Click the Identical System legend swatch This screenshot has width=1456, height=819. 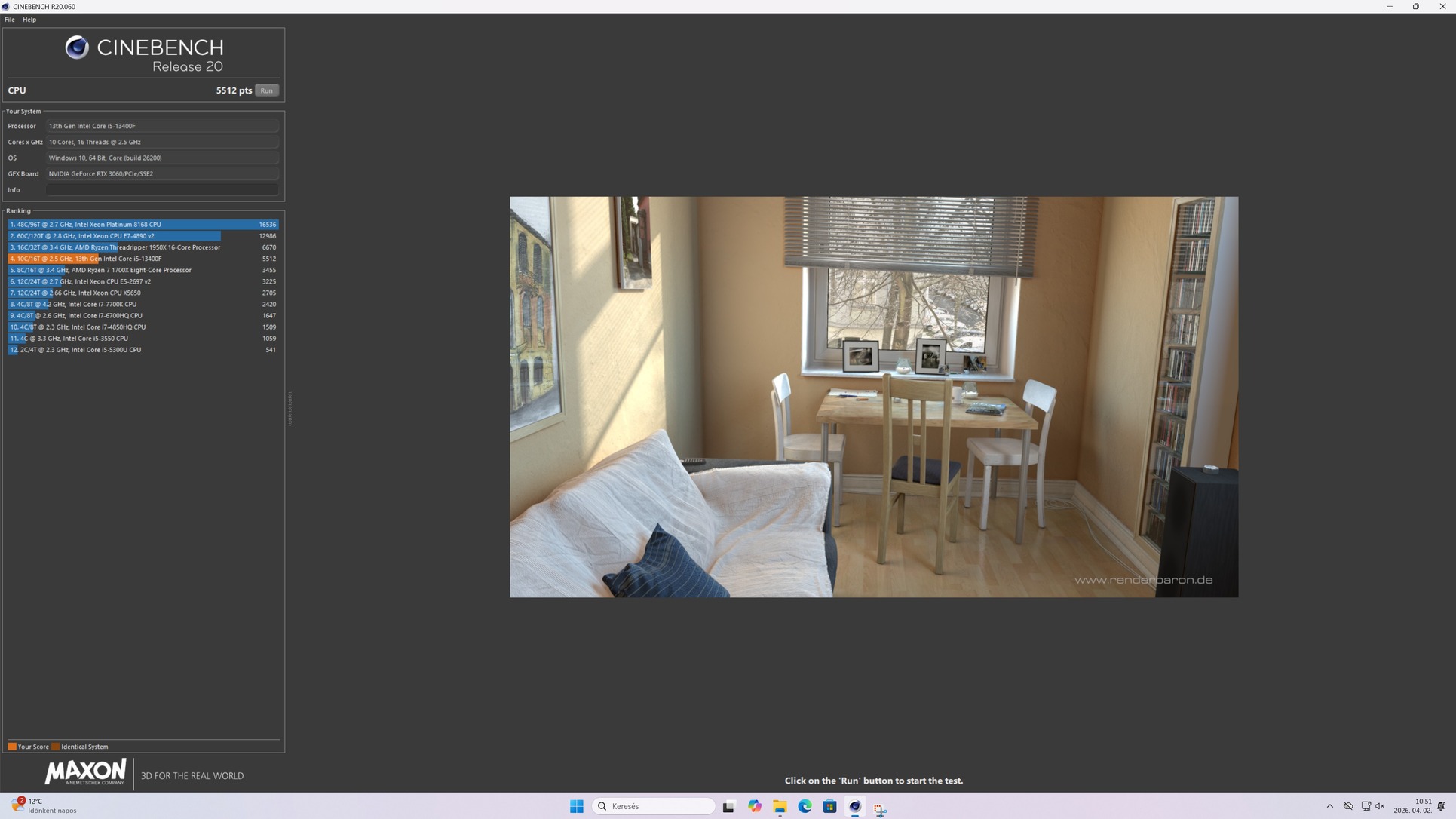(x=56, y=747)
